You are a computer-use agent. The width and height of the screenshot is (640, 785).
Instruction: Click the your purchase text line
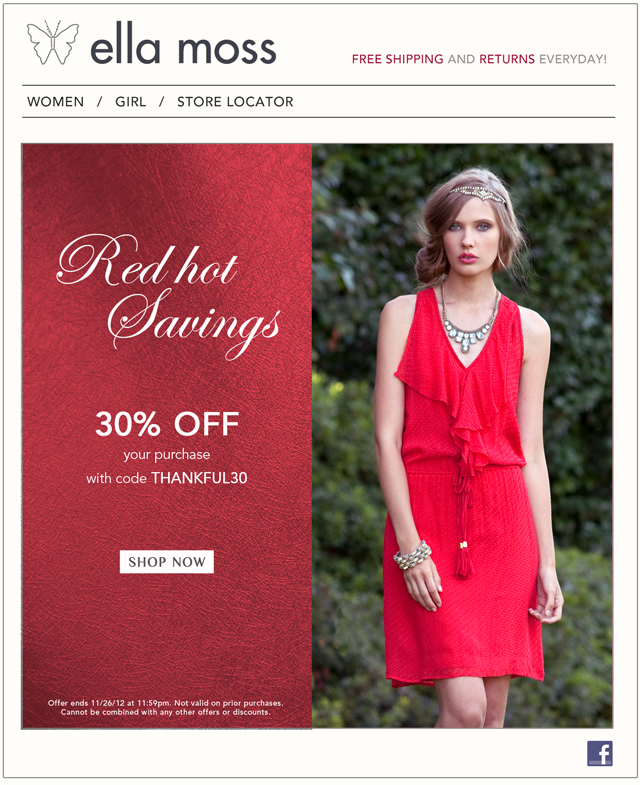coord(167,455)
